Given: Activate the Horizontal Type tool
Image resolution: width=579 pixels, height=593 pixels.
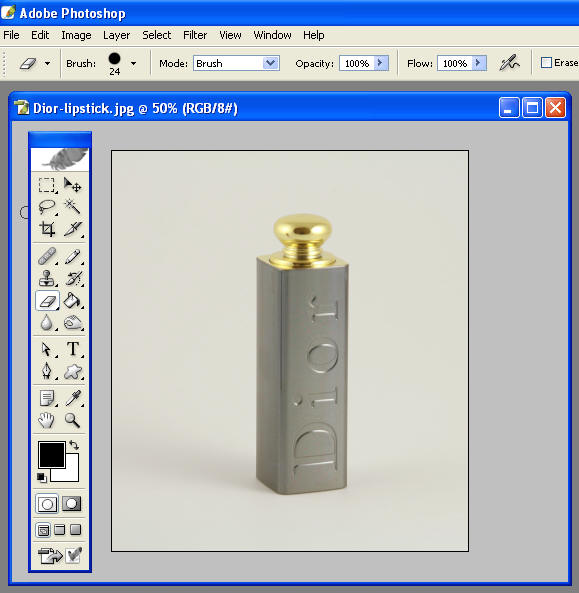Looking at the screenshot, I should pos(73,349).
